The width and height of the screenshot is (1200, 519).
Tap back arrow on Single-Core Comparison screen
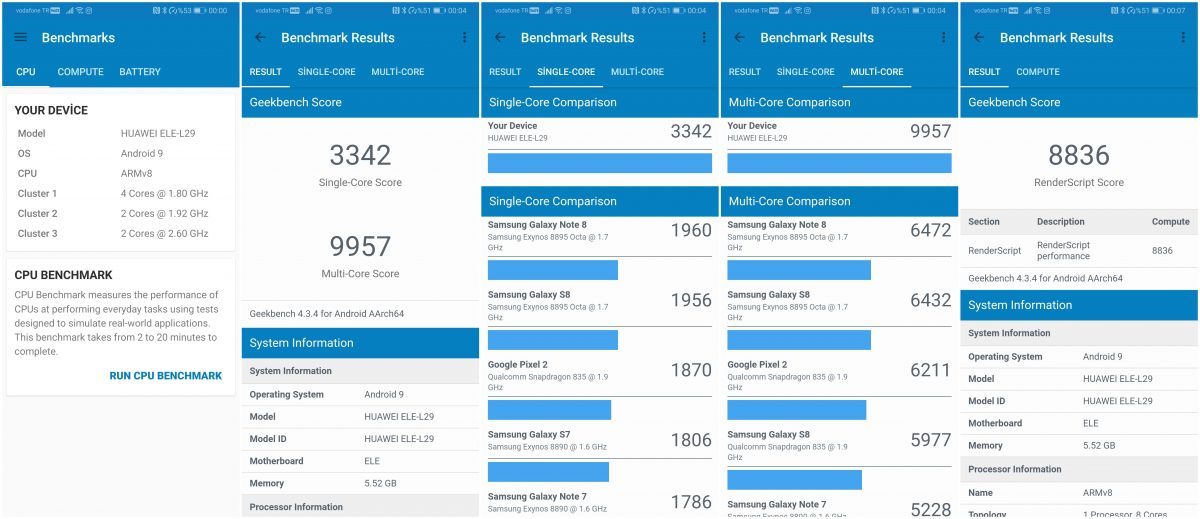(500, 38)
